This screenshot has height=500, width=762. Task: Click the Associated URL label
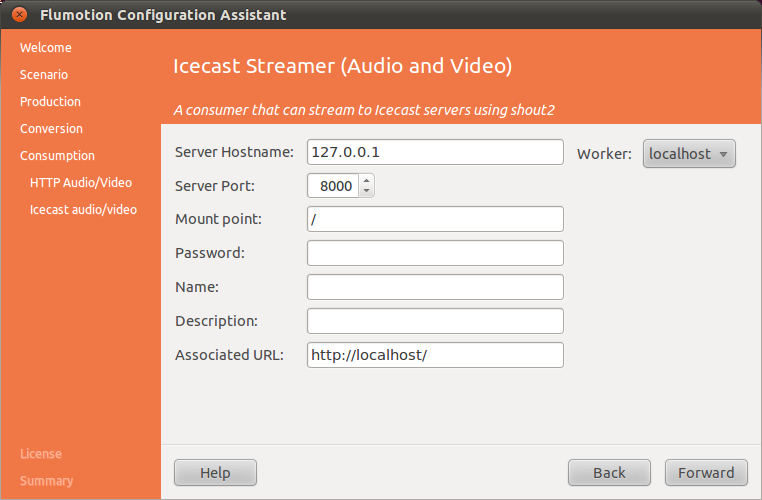point(229,355)
